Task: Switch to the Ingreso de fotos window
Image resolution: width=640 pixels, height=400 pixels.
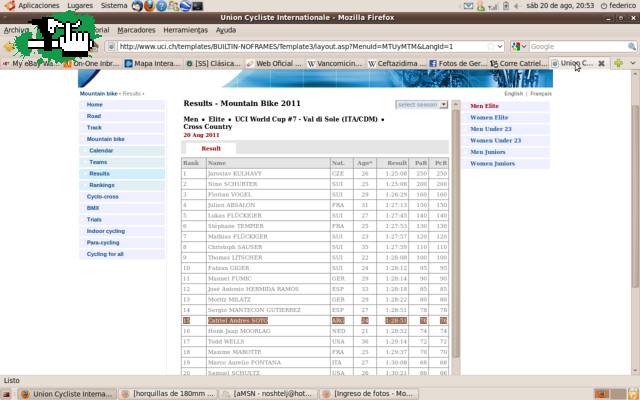Action: (368, 394)
